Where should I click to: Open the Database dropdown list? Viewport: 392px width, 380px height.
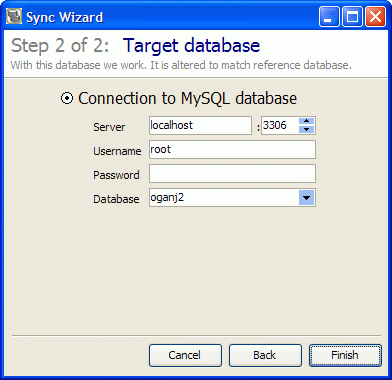point(307,198)
